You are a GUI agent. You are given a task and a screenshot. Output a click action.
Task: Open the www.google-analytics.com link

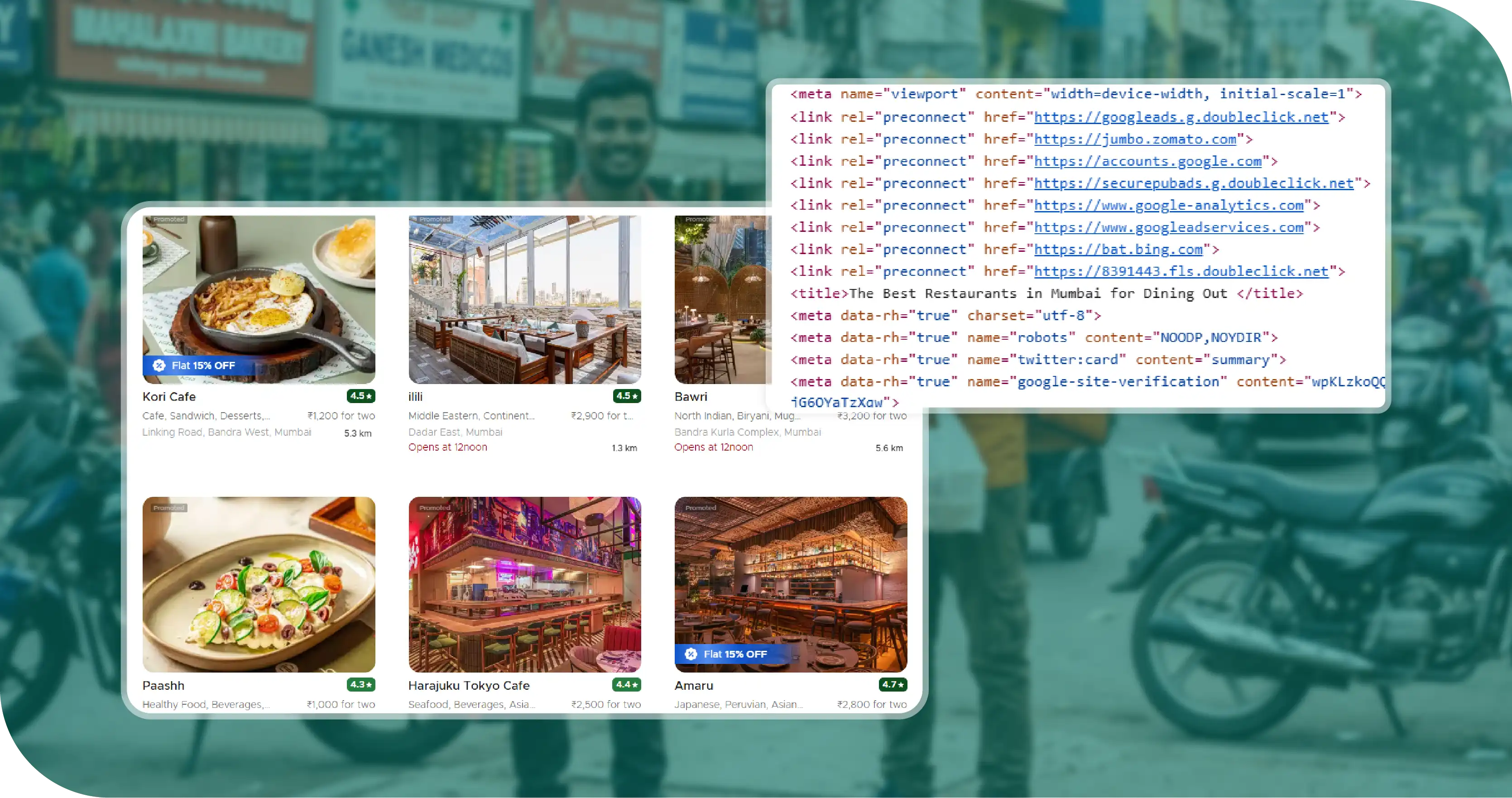pos(1169,206)
